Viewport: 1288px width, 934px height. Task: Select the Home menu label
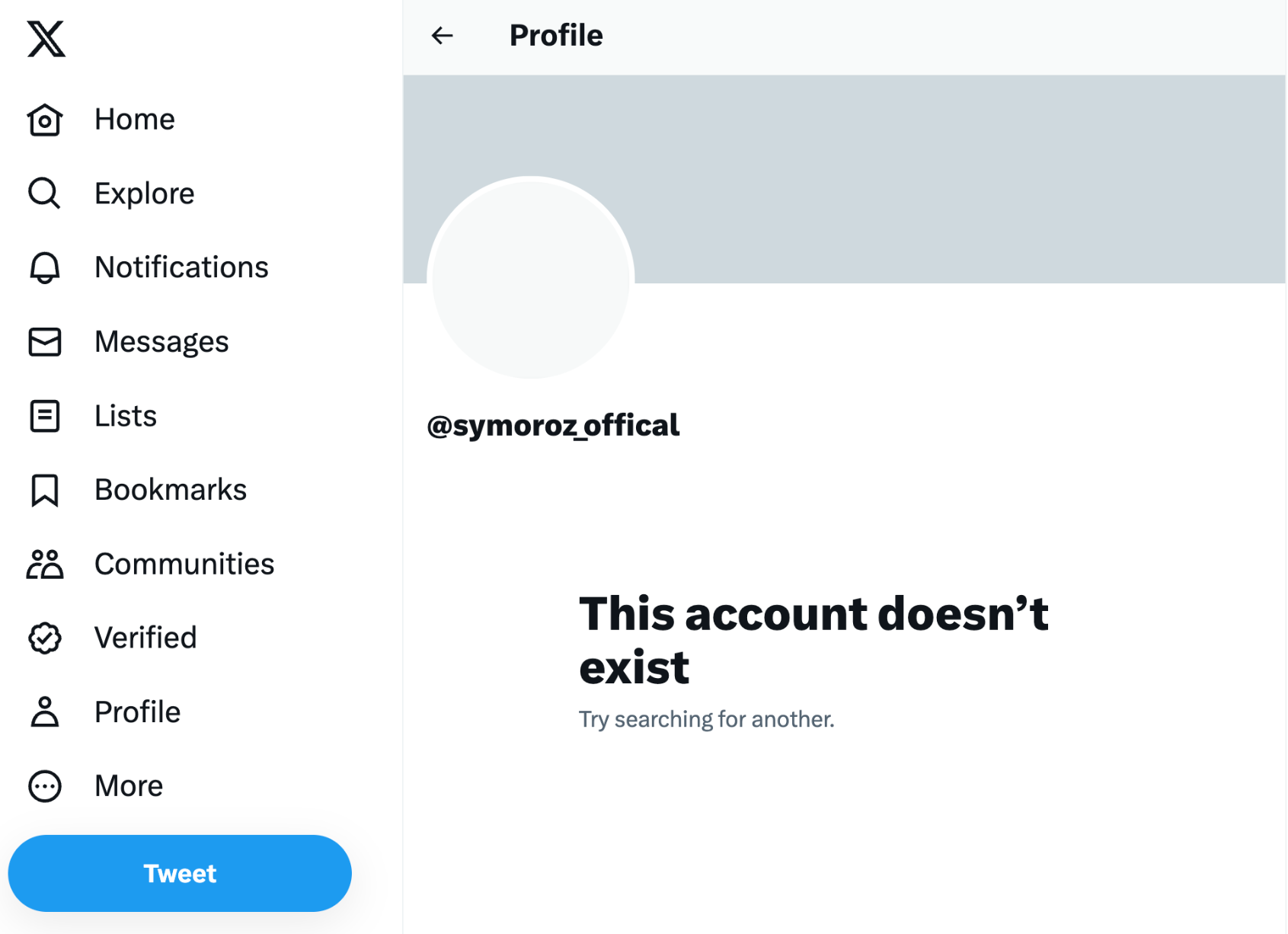135,120
